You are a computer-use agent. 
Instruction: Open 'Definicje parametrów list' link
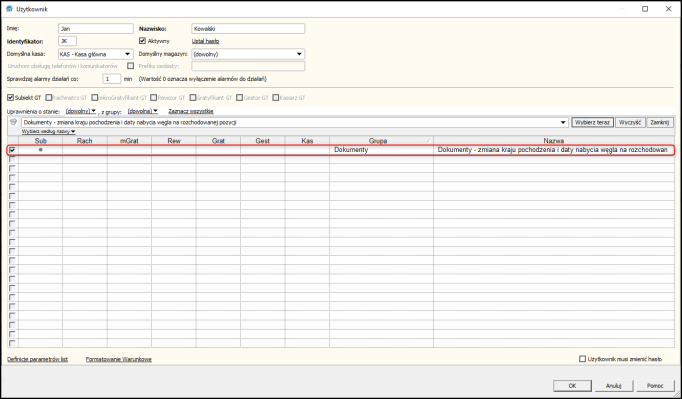click(x=37, y=359)
